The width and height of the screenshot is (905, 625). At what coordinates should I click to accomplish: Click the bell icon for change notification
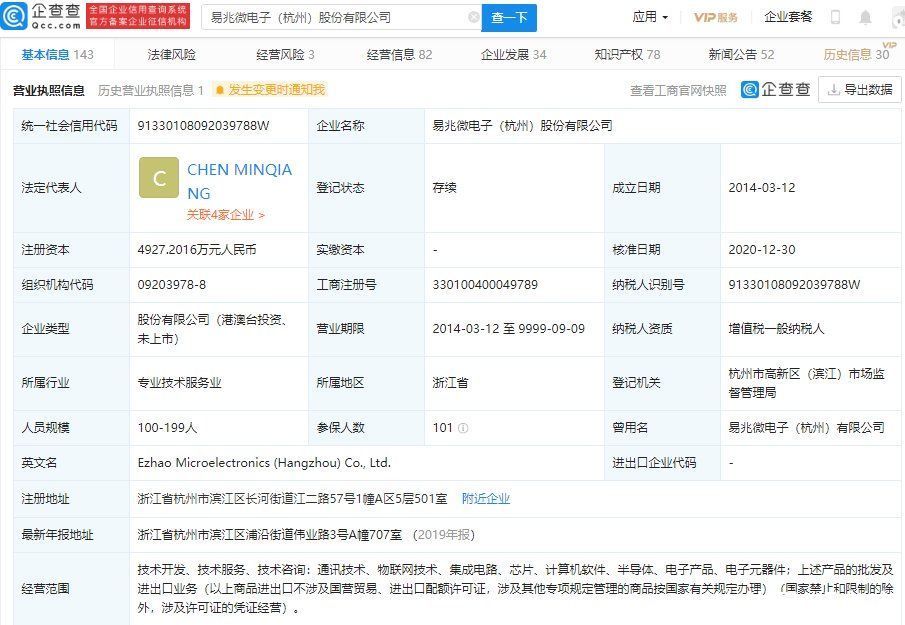tap(219, 90)
